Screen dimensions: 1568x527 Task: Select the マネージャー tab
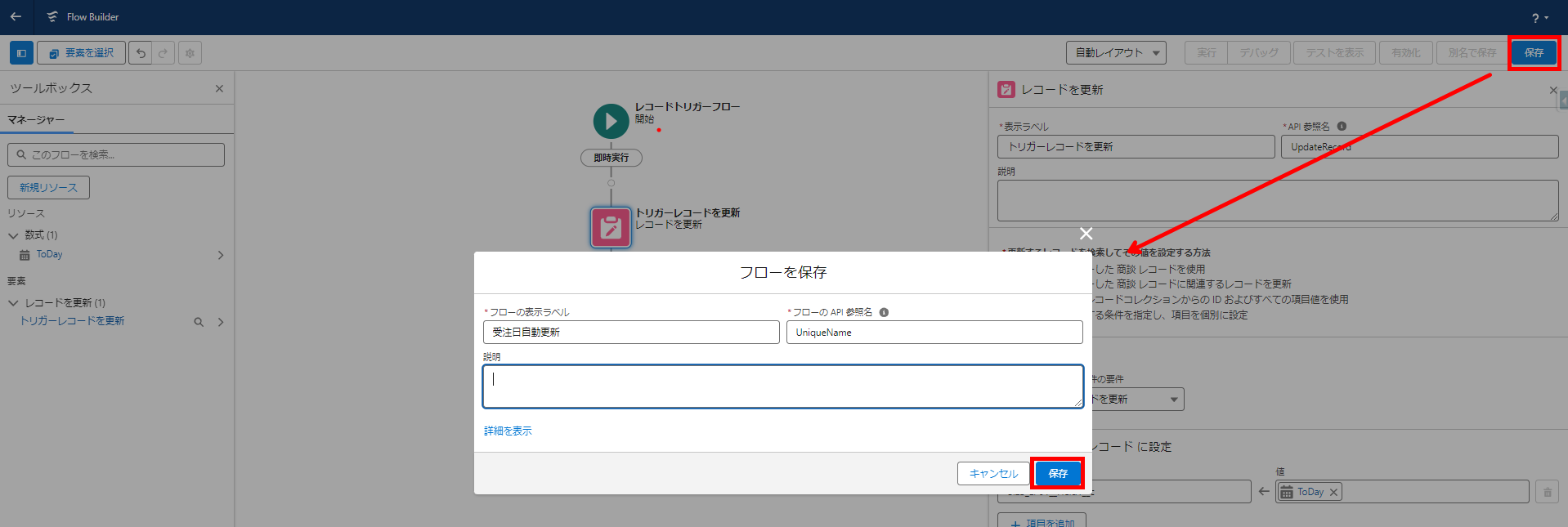[36, 120]
